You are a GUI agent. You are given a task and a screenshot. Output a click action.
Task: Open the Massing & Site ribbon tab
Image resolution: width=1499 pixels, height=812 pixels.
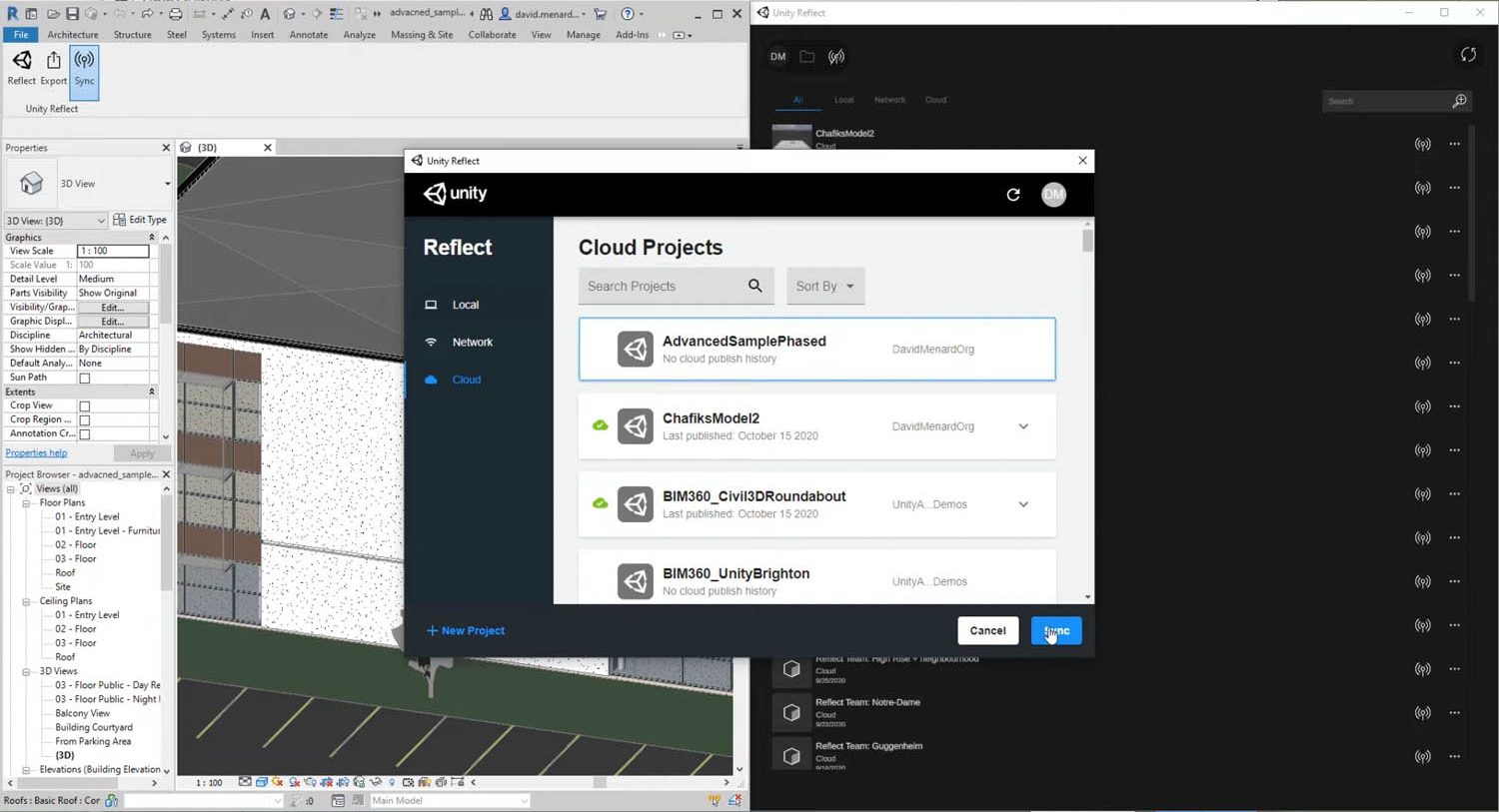coord(422,35)
